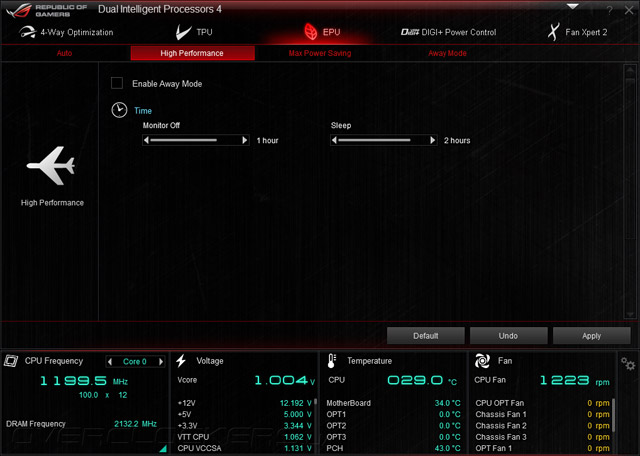Click the main panel vertical scrollbar
Image resolution: width=640 pixels, height=456 pixels.
(x=630, y=192)
